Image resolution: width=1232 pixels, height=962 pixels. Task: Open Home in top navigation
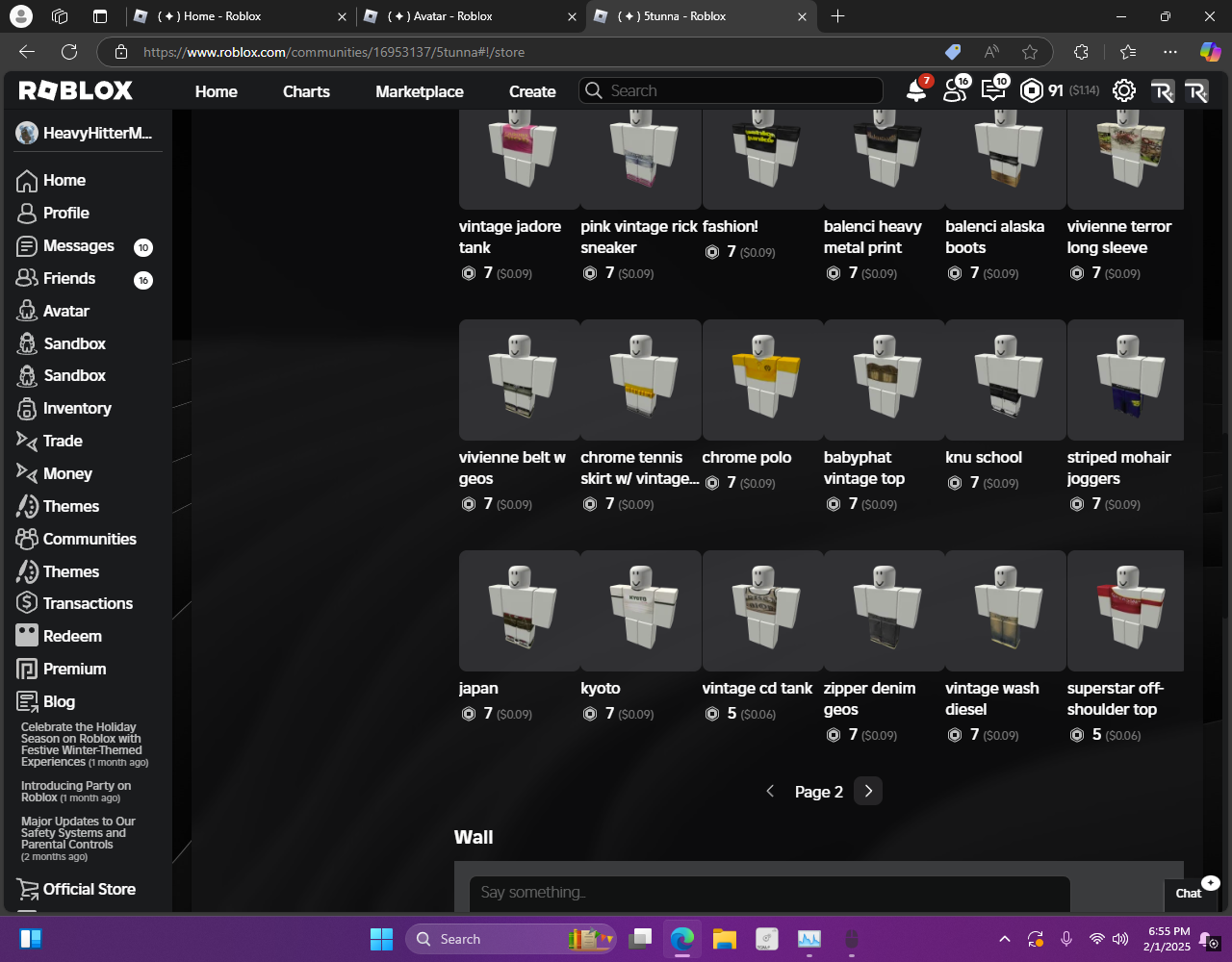[217, 91]
